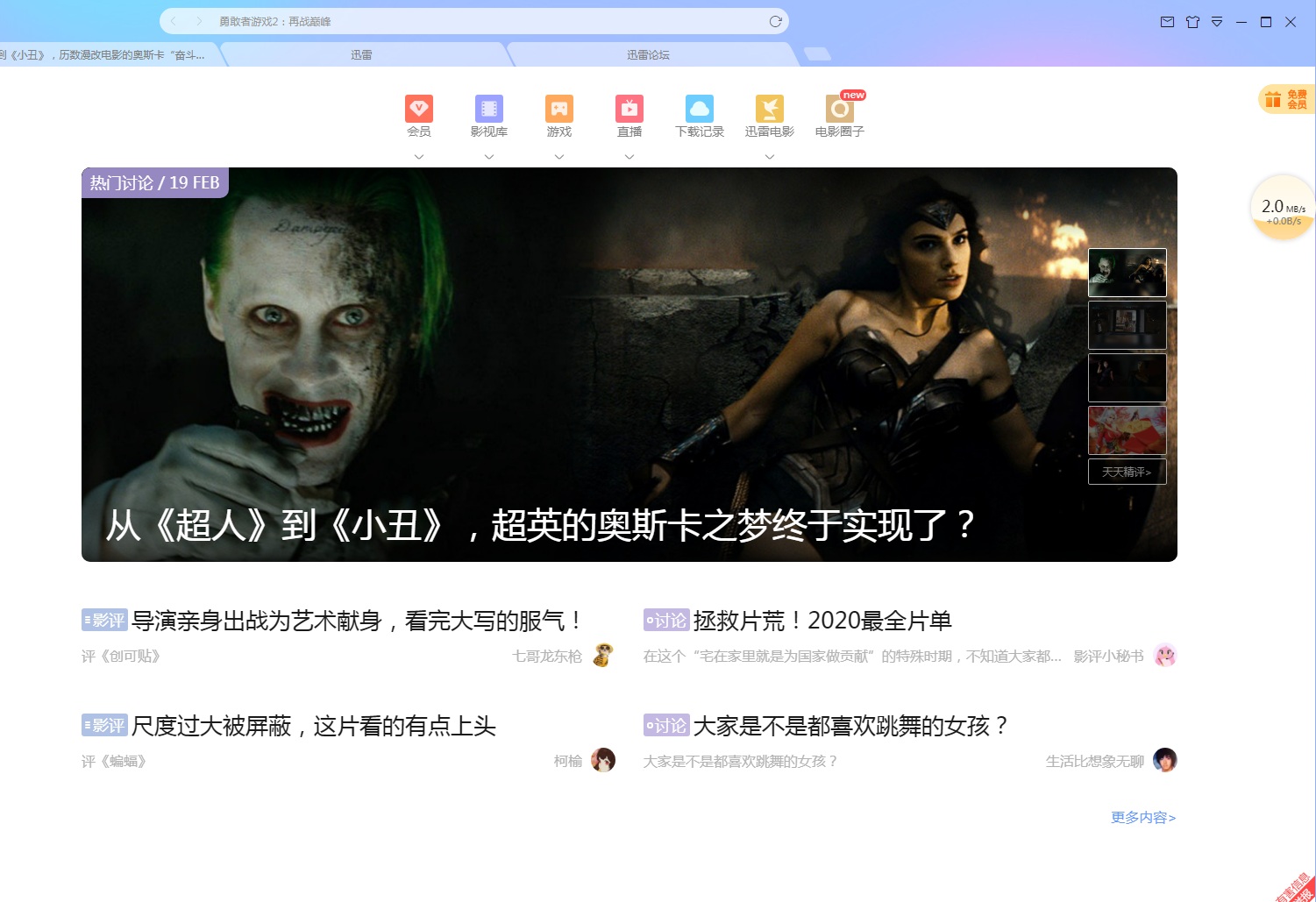Open 更多内容 for more content
Viewport: 1316px width, 902px height.
1141,817
